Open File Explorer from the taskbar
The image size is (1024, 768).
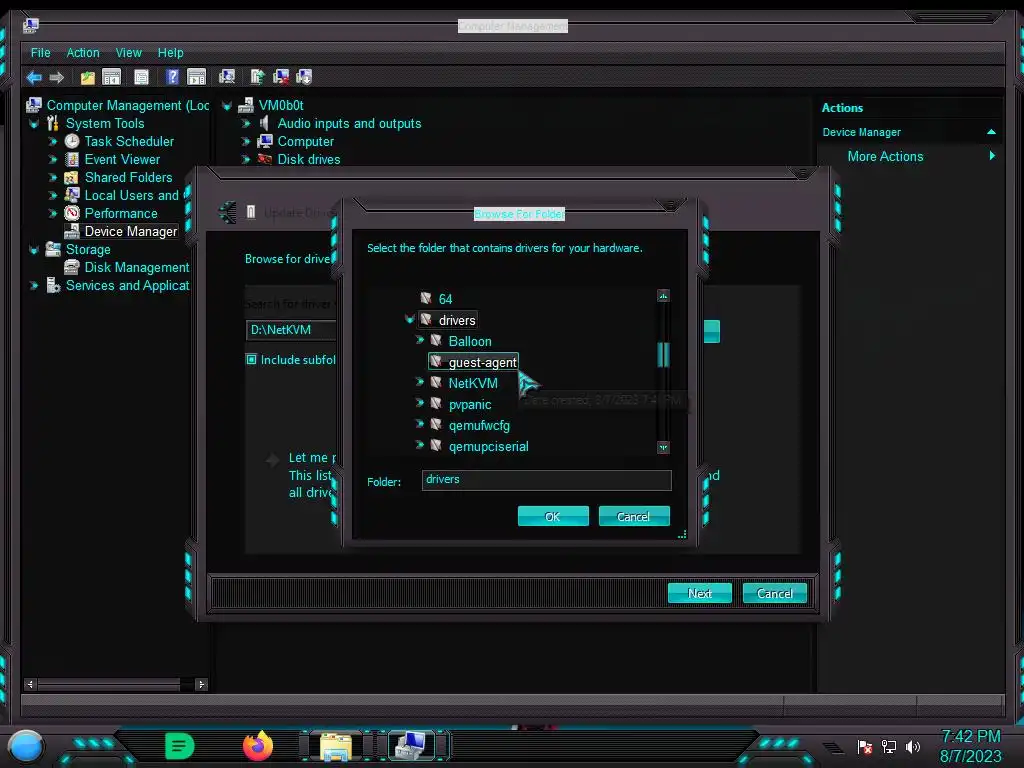[336, 746]
